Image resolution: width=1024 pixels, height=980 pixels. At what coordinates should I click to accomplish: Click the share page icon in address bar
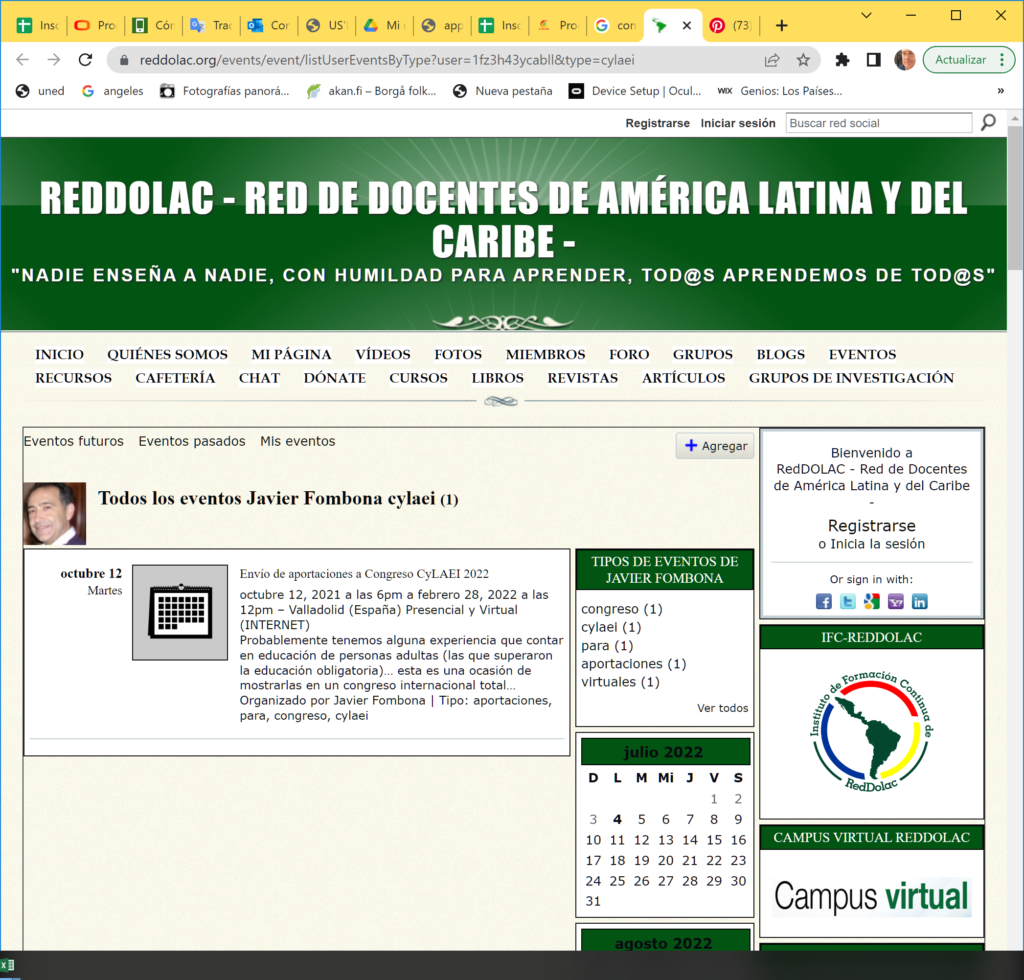click(x=772, y=60)
